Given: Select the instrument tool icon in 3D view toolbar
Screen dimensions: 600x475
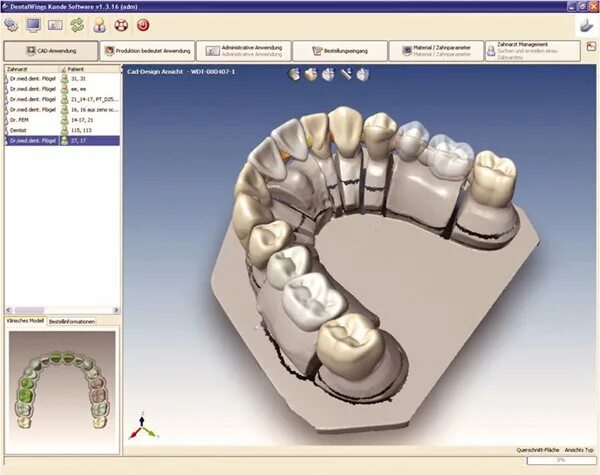Looking at the screenshot, I should coord(346,73).
